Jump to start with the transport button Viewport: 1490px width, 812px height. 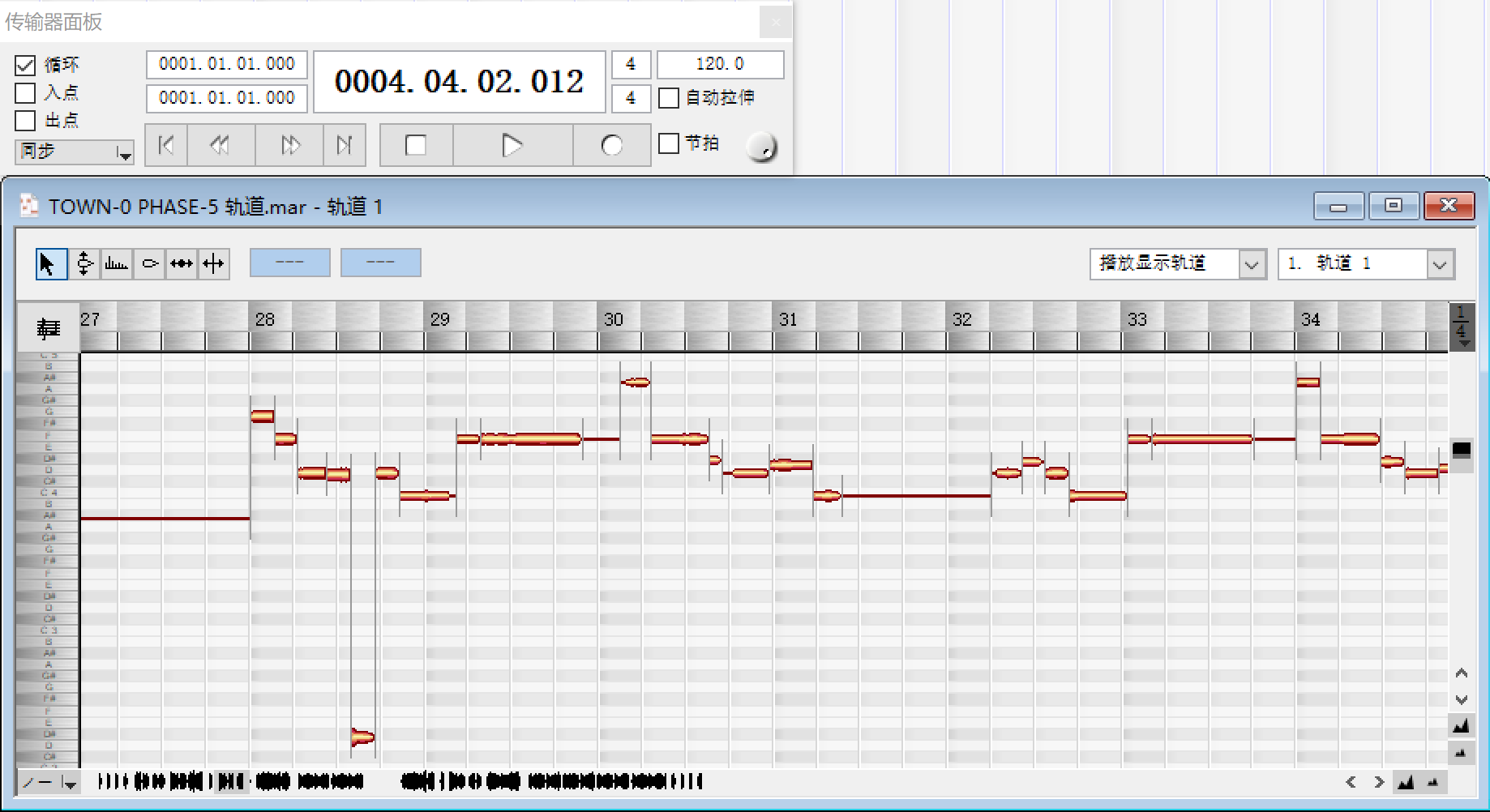[x=166, y=145]
